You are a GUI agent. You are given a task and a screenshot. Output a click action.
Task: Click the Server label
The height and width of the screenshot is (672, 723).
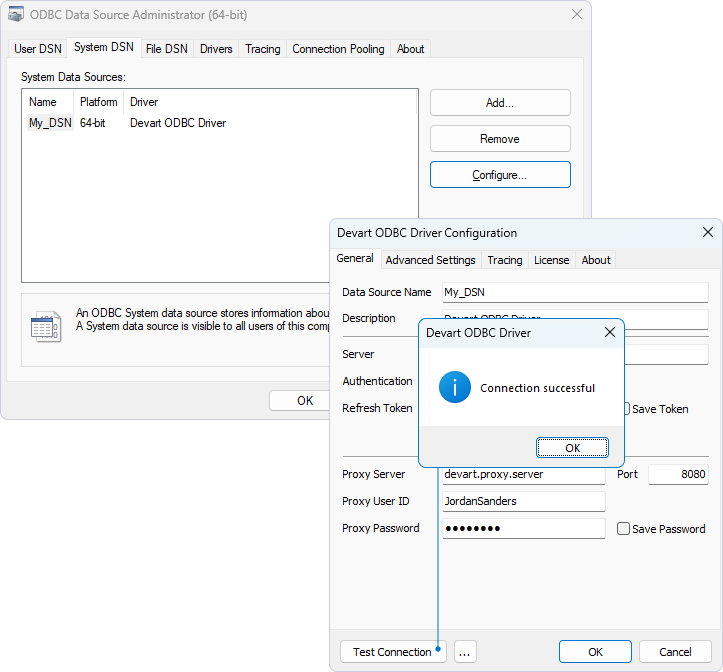pyautogui.click(x=358, y=354)
